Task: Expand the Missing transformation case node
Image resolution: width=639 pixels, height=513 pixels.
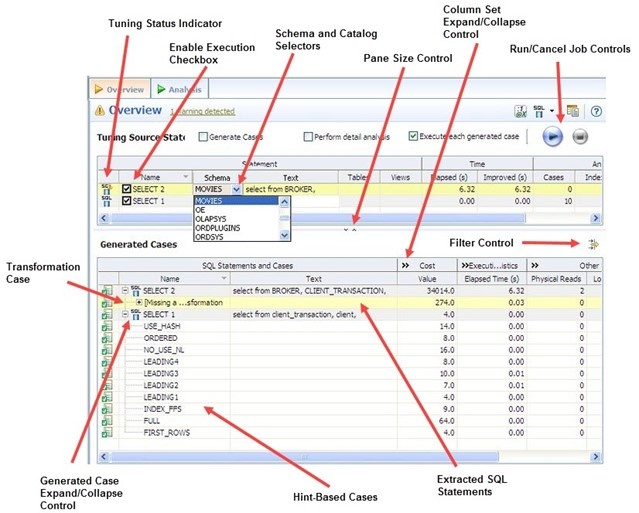Action: tap(139, 302)
